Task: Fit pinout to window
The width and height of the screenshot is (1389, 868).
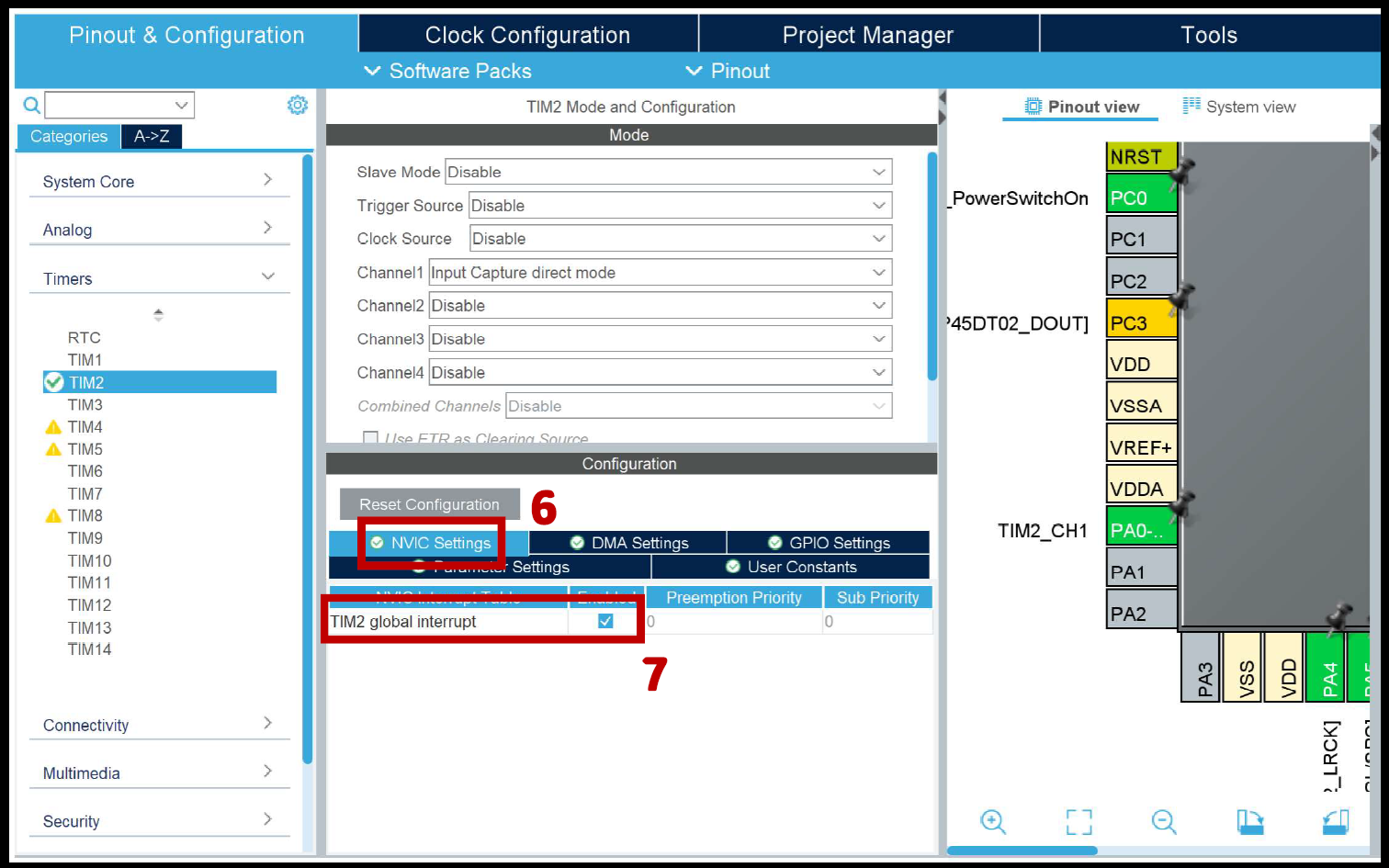Action: point(1079,821)
